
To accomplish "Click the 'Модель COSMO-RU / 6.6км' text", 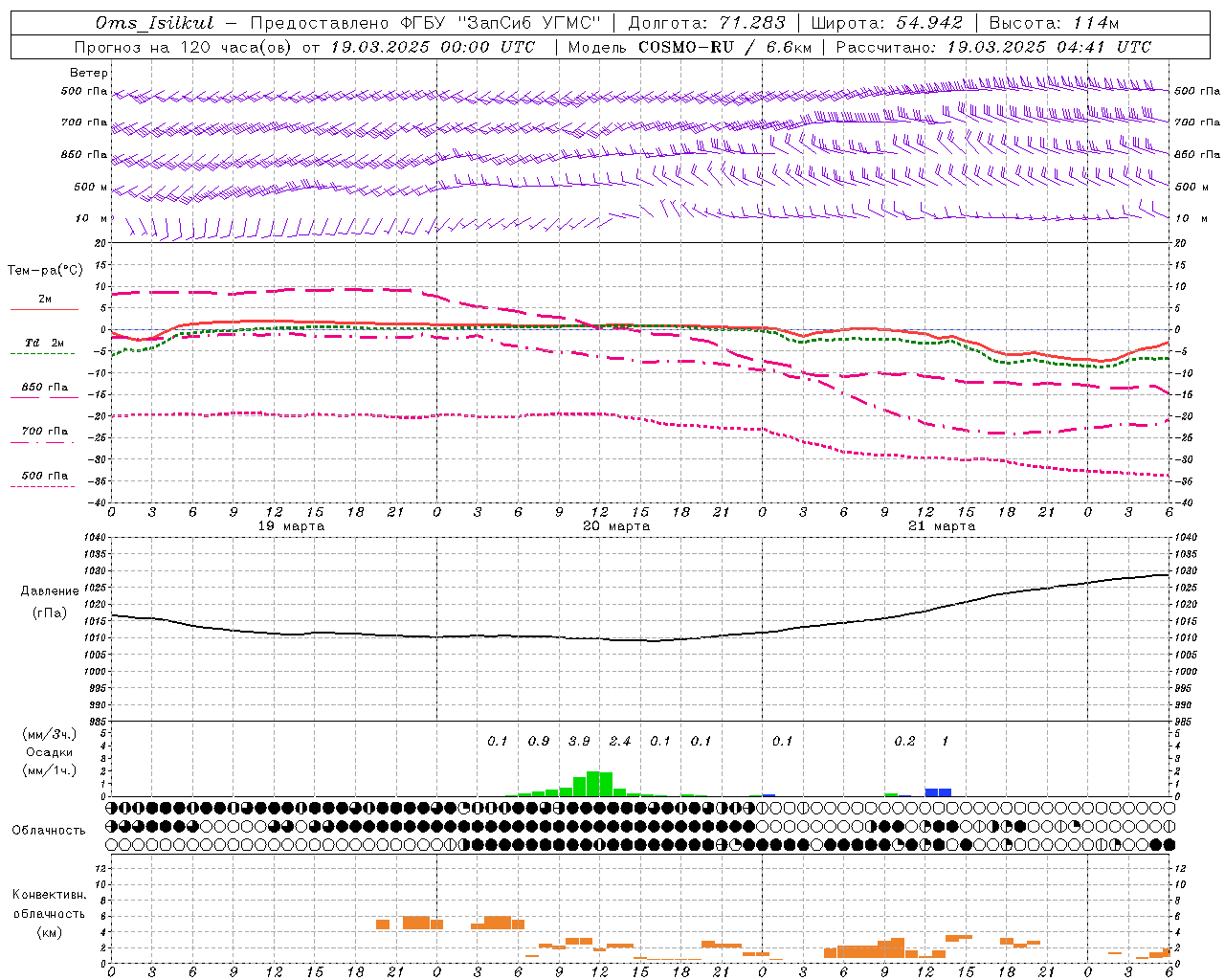I will click(x=690, y=47).
